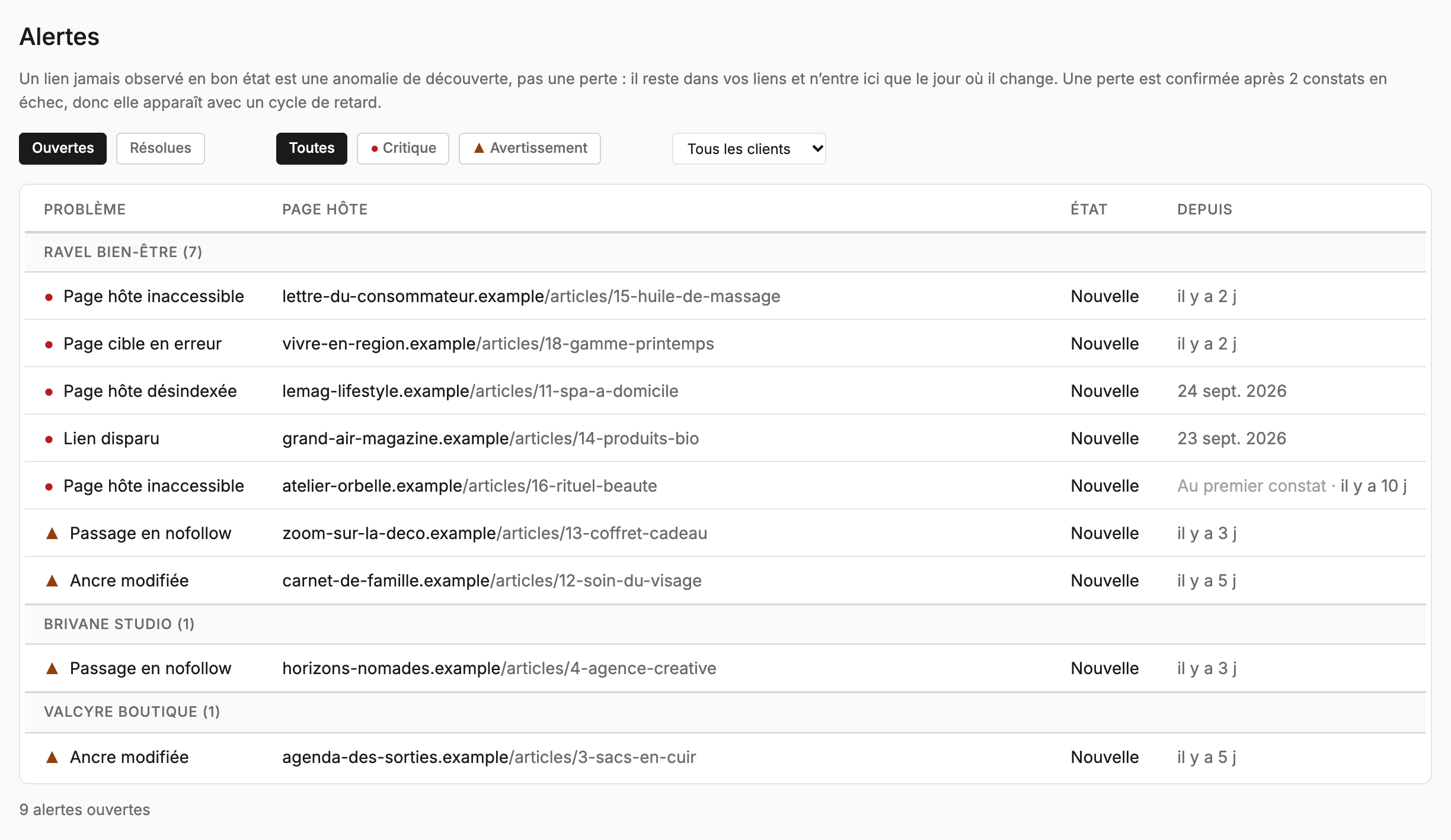Click the Brivane Studio (1) group header
The width and height of the screenshot is (1451, 840).
coord(725,624)
